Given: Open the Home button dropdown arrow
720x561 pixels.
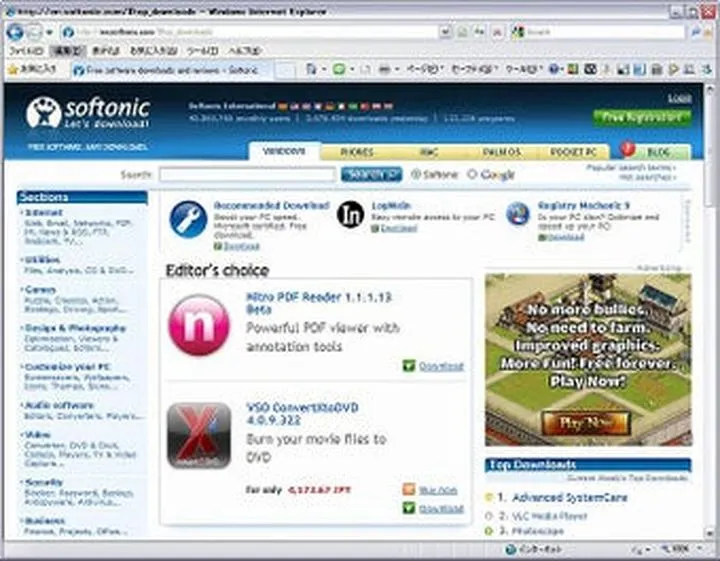Looking at the screenshot, I should tap(324, 69).
